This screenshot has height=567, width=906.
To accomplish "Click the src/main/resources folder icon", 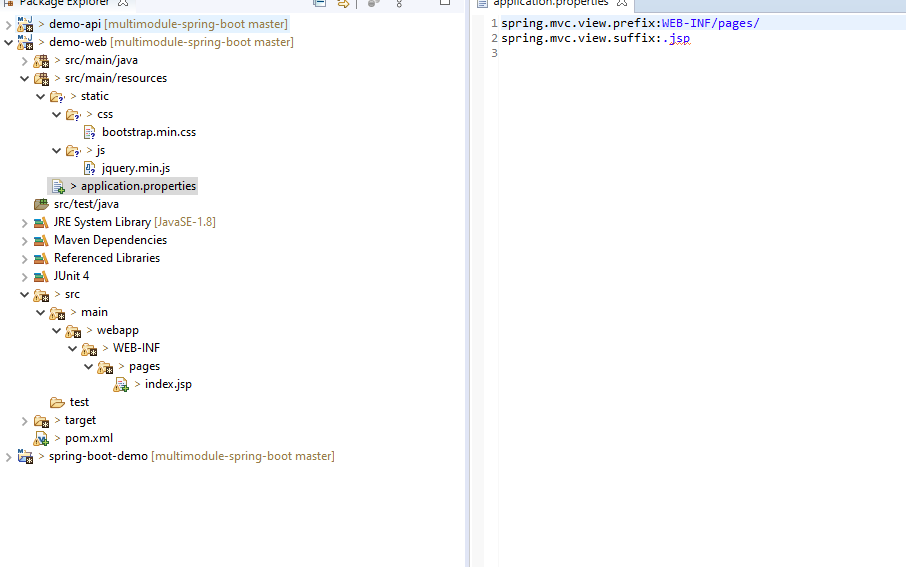I will [x=41, y=79].
